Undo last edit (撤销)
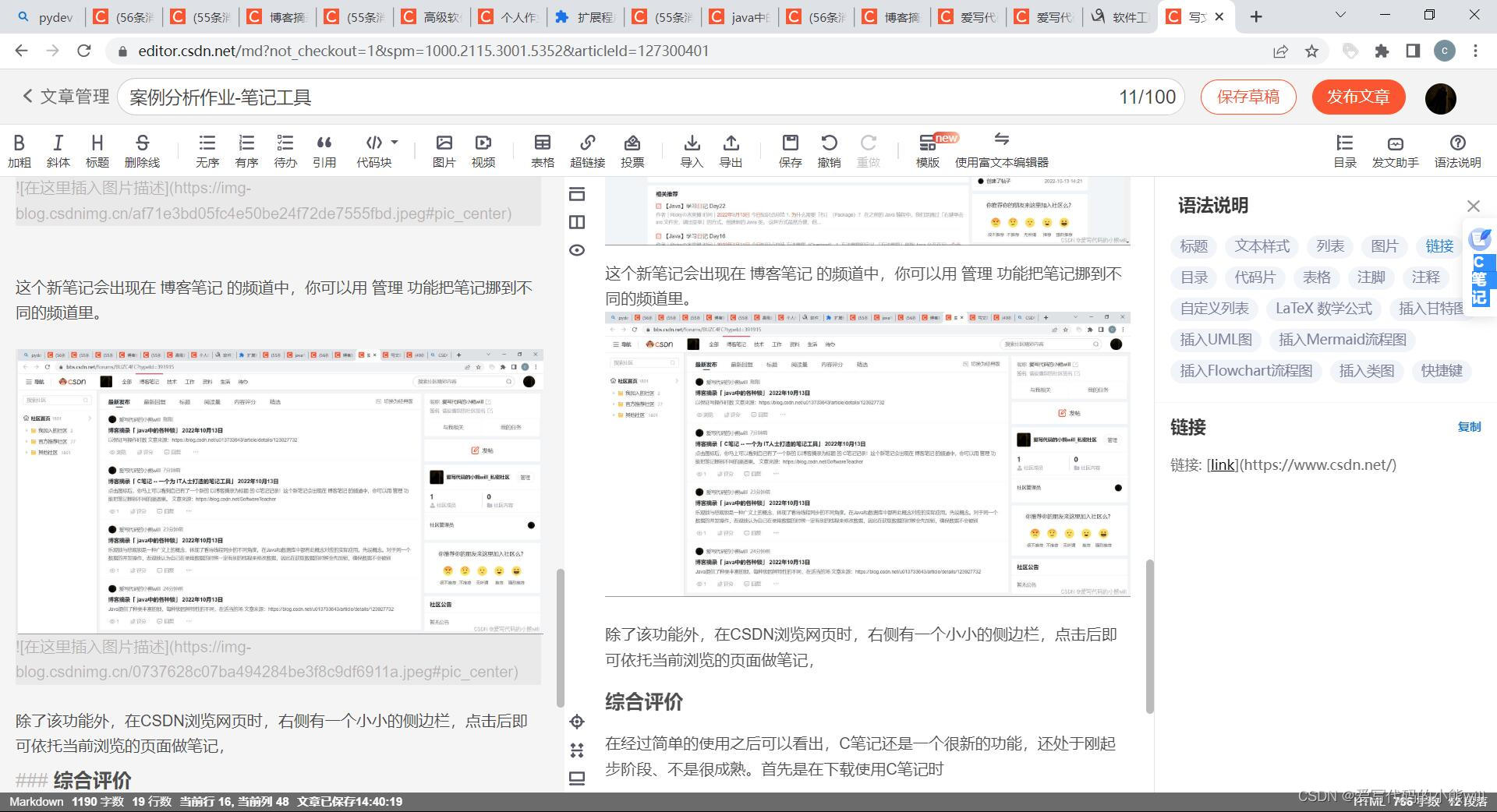The image size is (1497, 812). (829, 150)
